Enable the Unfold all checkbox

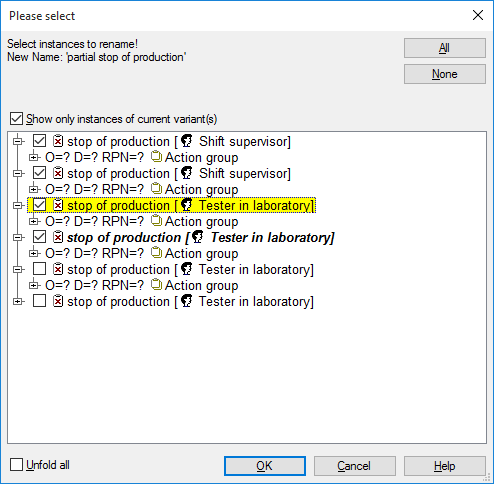[16, 465]
